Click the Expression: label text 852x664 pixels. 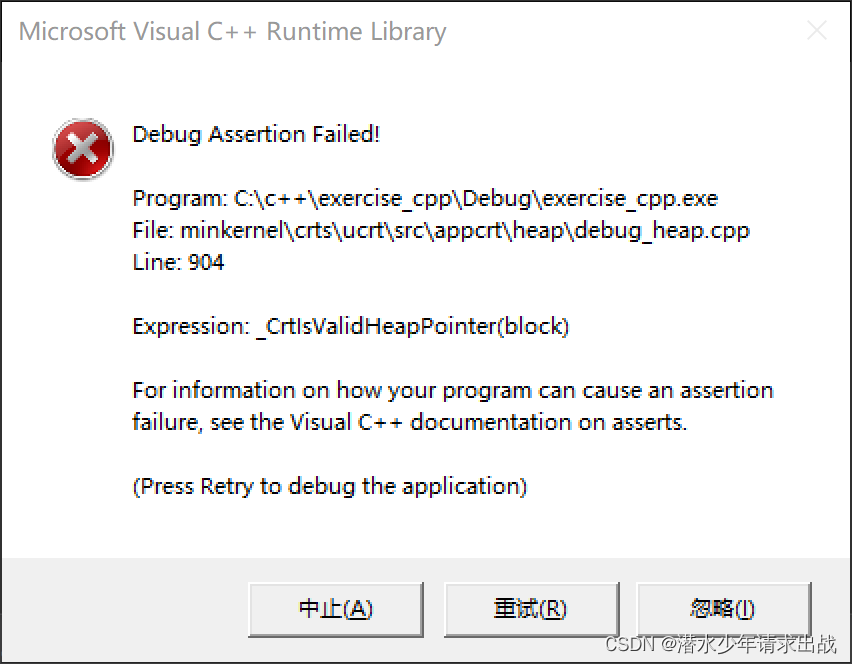[x=190, y=326]
